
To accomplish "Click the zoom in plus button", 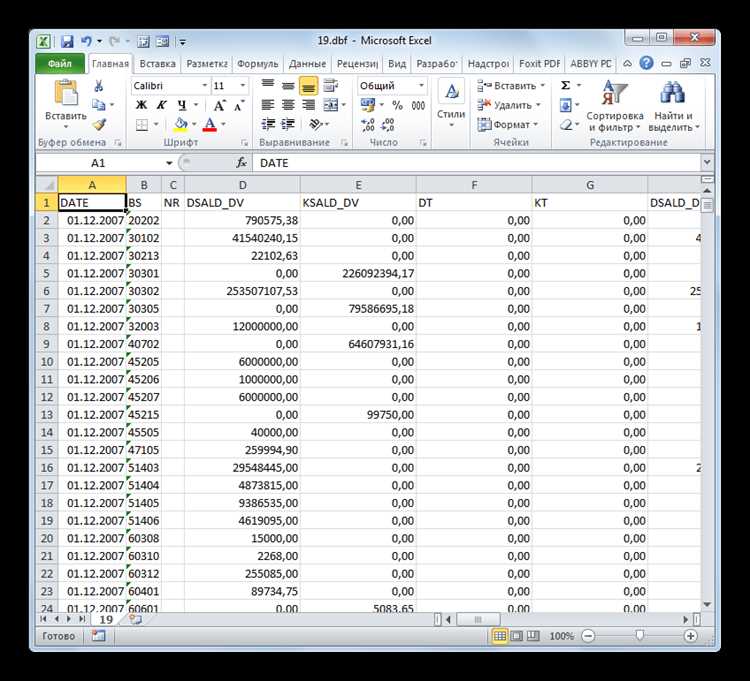I will pos(690,636).
